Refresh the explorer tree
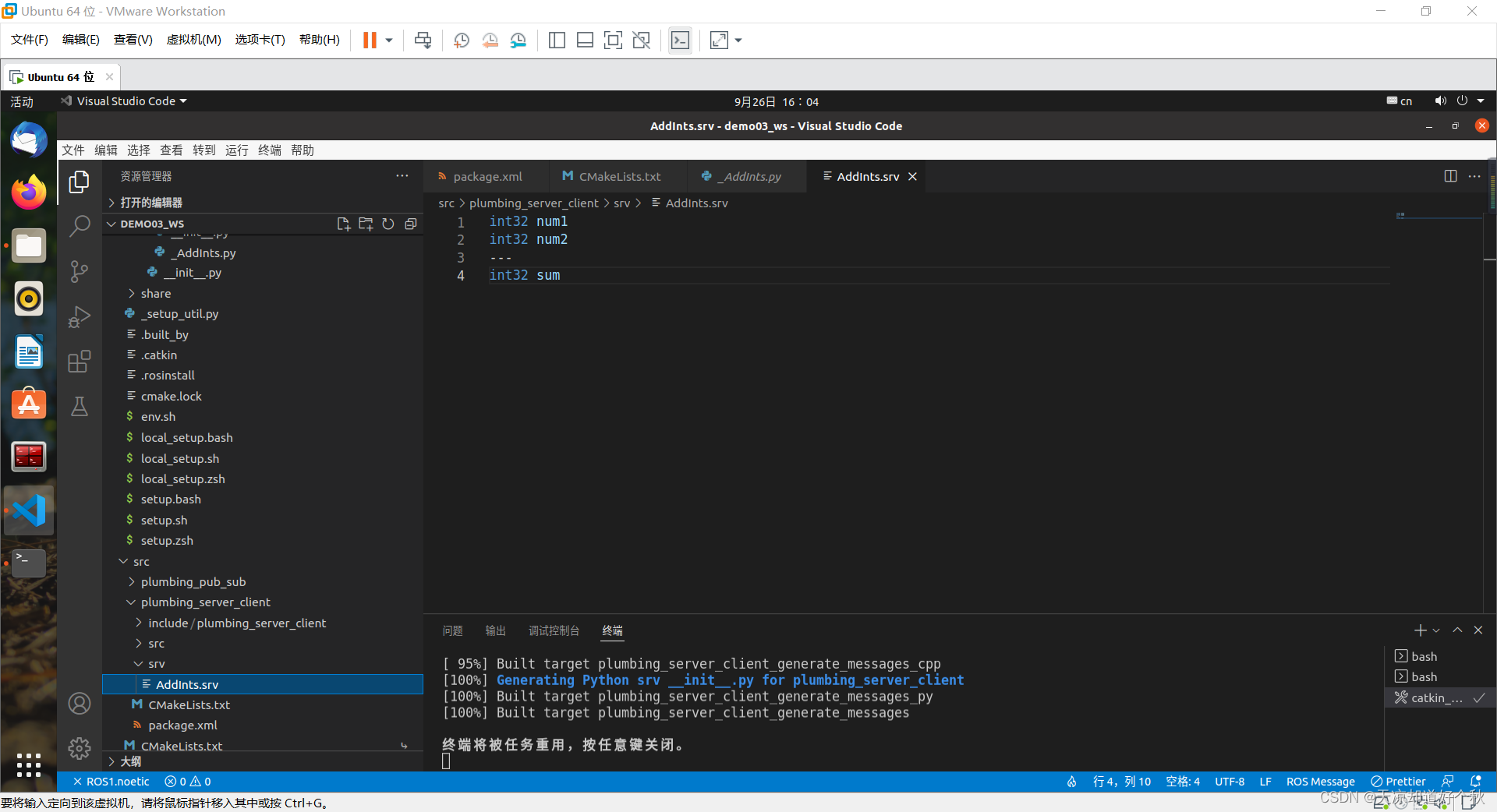Image resolution: width=1497 pixels, height=812 pixels. (388, 224)
